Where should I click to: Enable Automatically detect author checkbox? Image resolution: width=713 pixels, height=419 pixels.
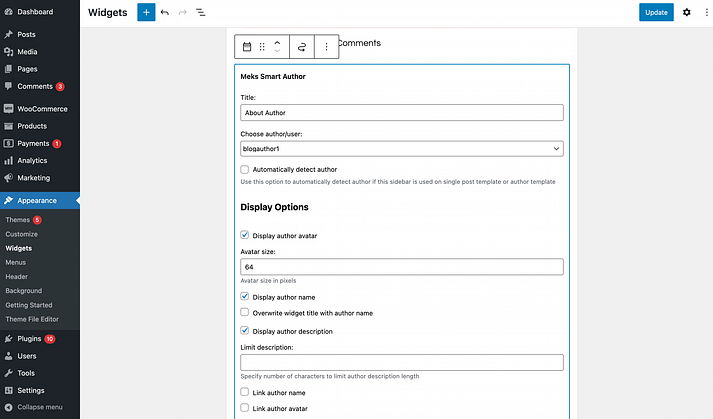[x=245, y=169]
